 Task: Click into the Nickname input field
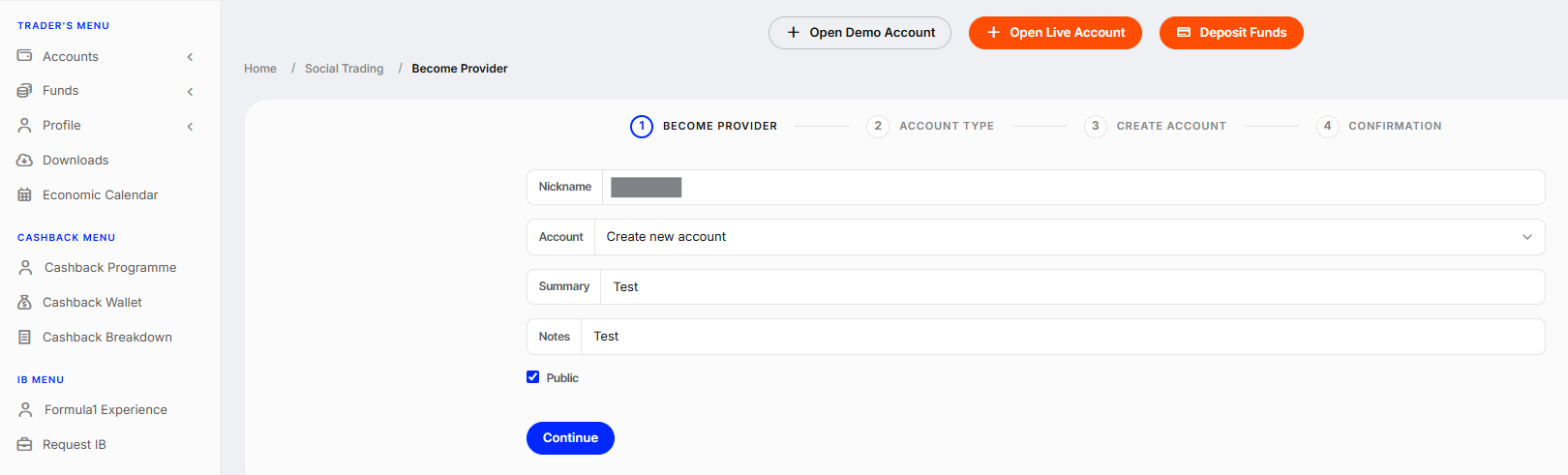point(1073,188)
